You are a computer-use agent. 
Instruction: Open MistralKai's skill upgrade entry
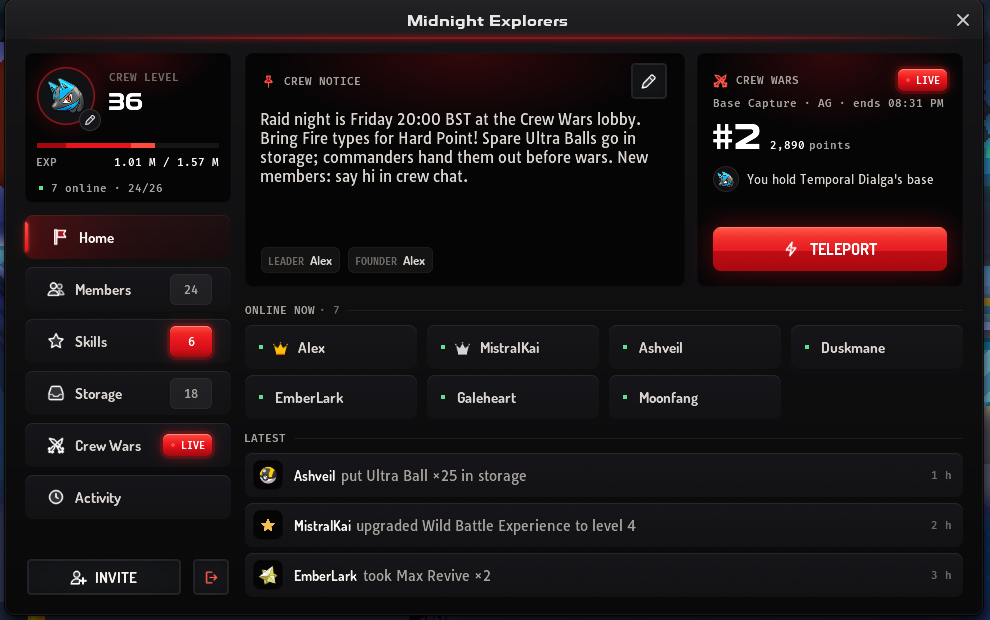(x=604, y=525)
